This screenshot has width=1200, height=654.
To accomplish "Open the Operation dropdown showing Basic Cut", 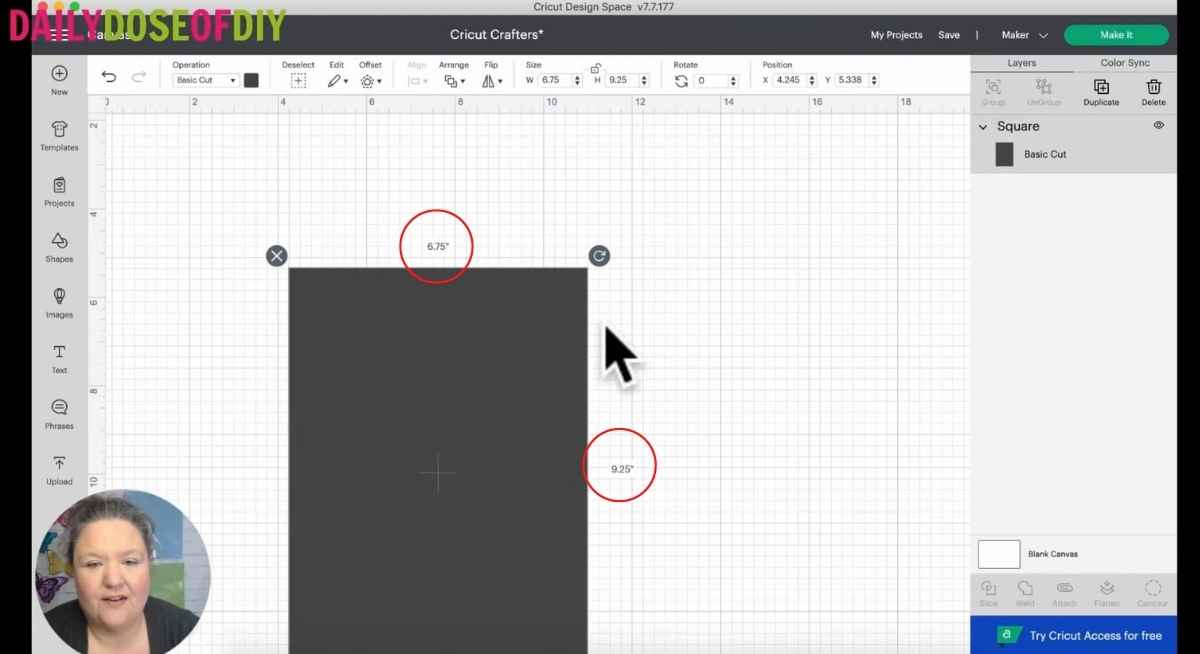I will point(205,80).
